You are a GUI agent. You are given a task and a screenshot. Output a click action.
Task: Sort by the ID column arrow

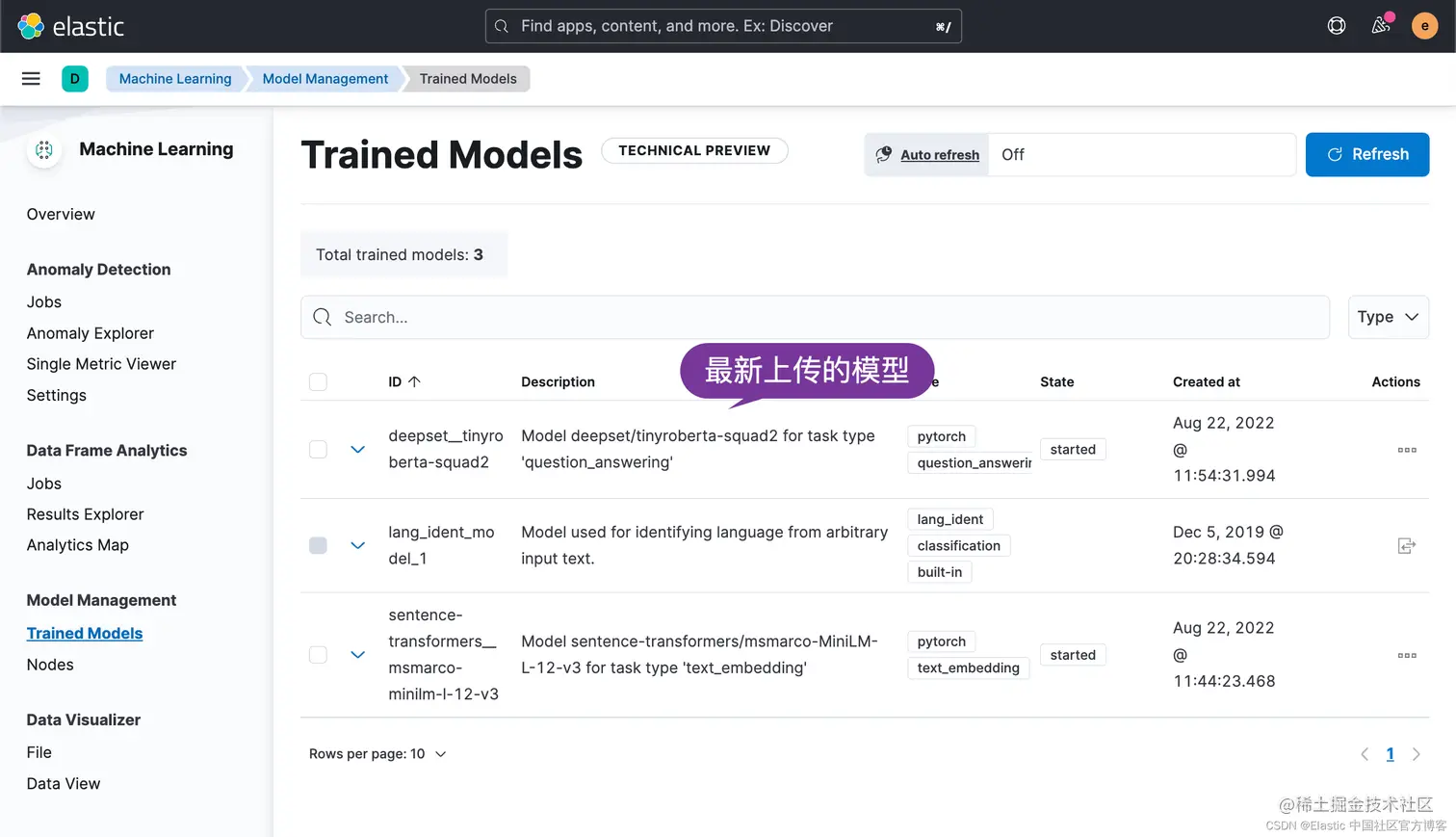click(414, 381)
